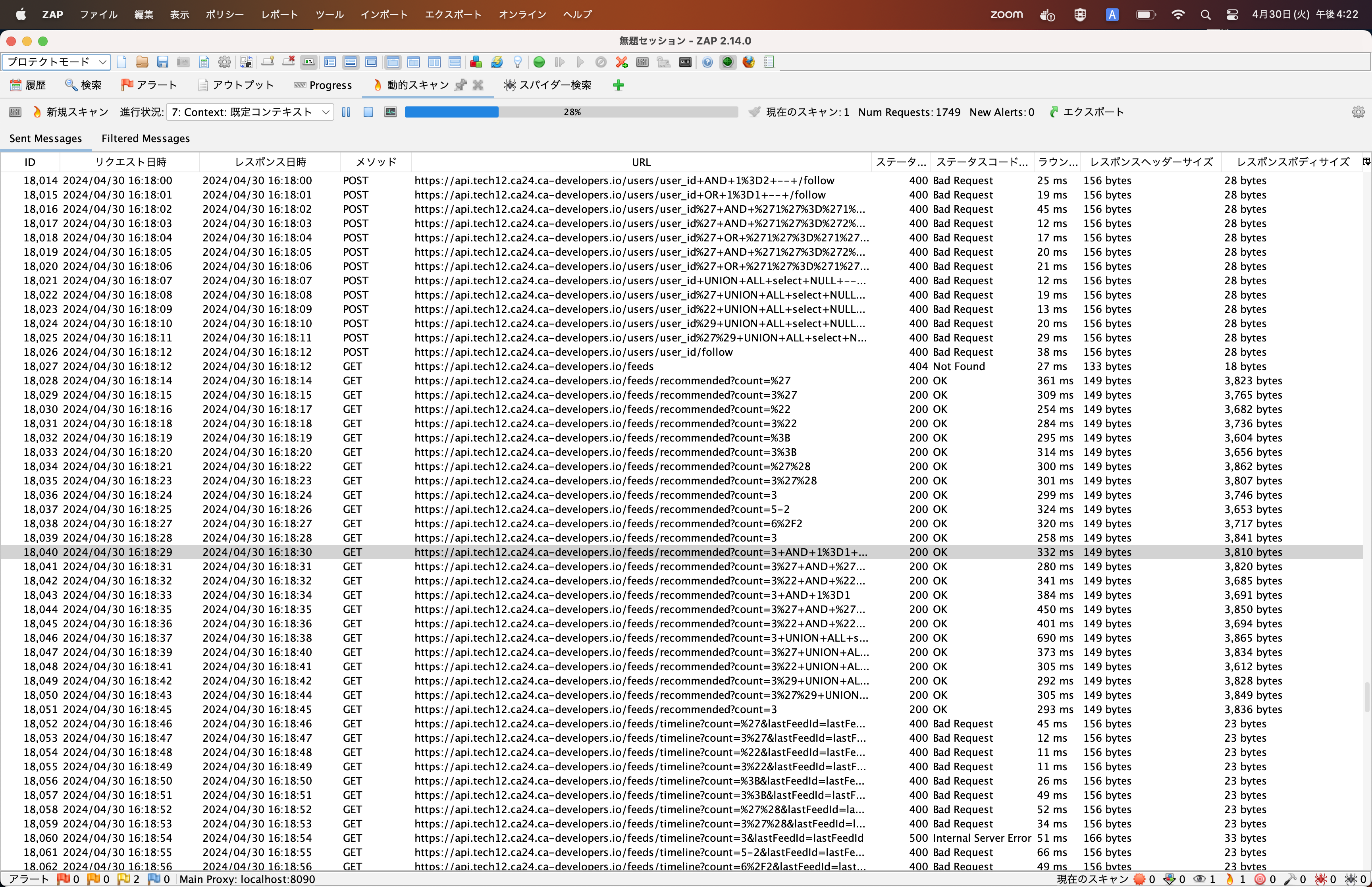Open Firefox browser launch icon
Image resolution: width=1372 pixels, height=887 pixels.
(x=748, y=62)
